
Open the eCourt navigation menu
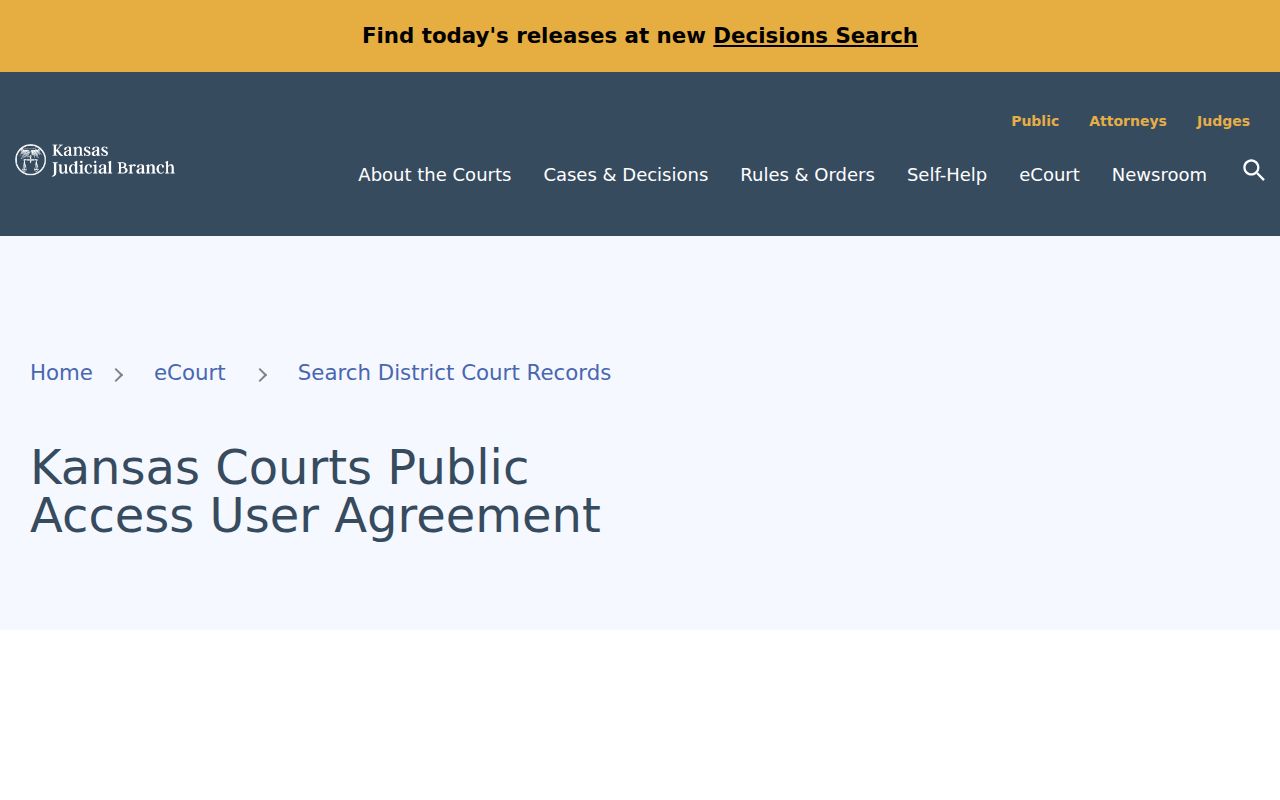click(1049, 175)
